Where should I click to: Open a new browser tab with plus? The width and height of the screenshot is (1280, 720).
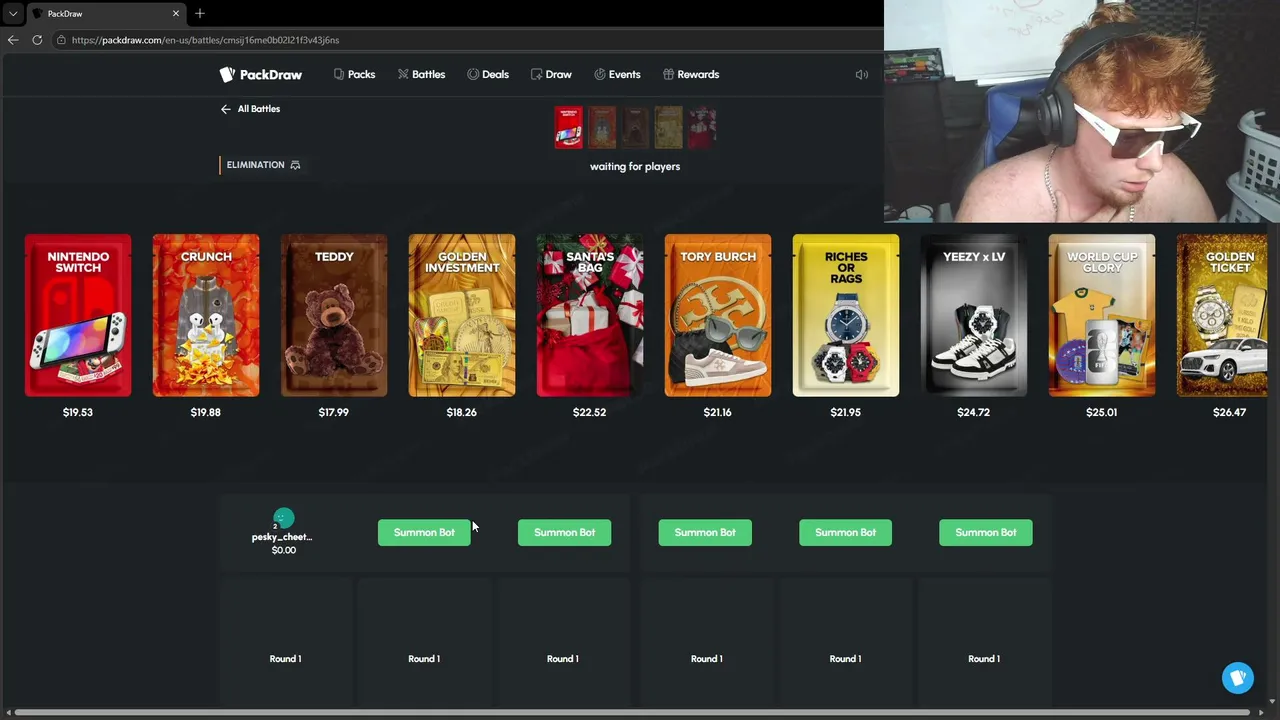click(200, 13)
